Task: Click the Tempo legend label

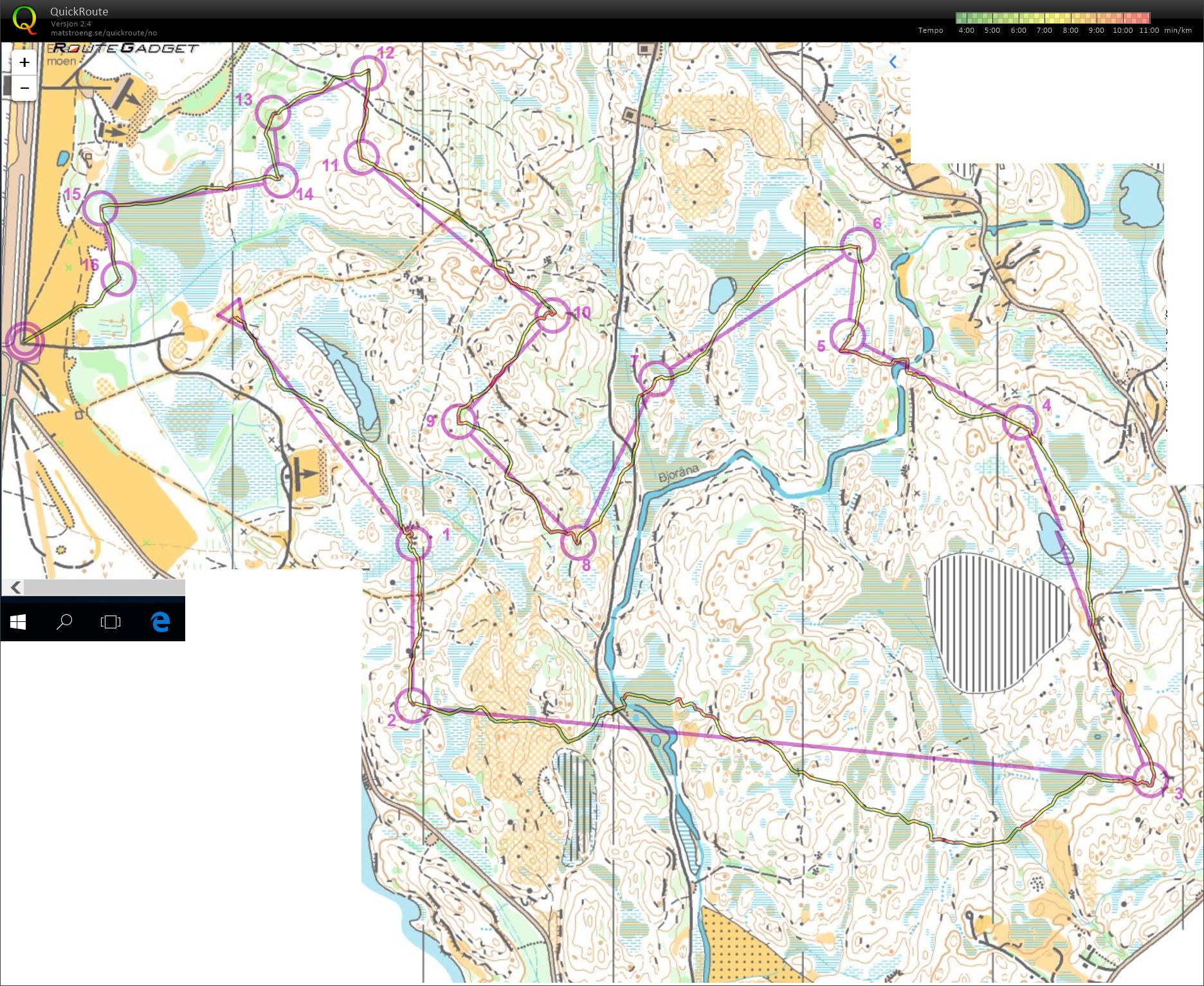Action: (x=931, y=30)
